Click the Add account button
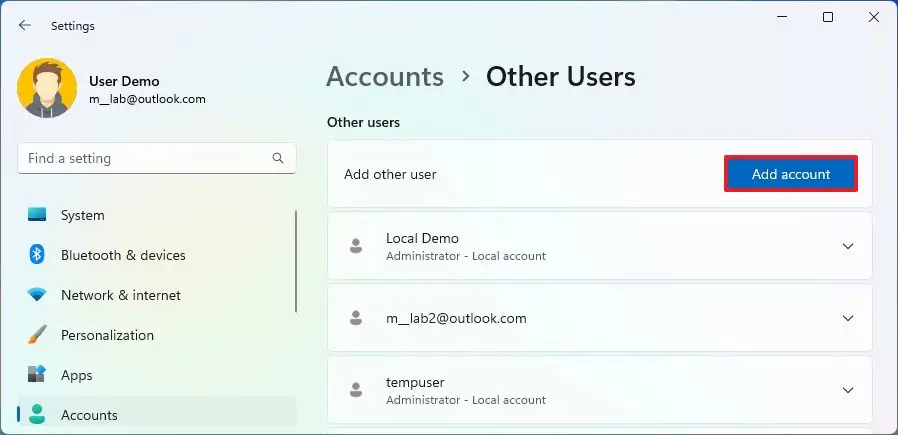 pyautogui.click(x=791, y=174)
